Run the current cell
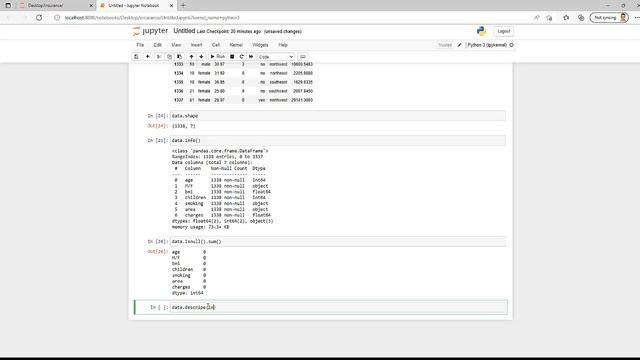This screenshot has height=360, width=640. click(x=218, y=57)
